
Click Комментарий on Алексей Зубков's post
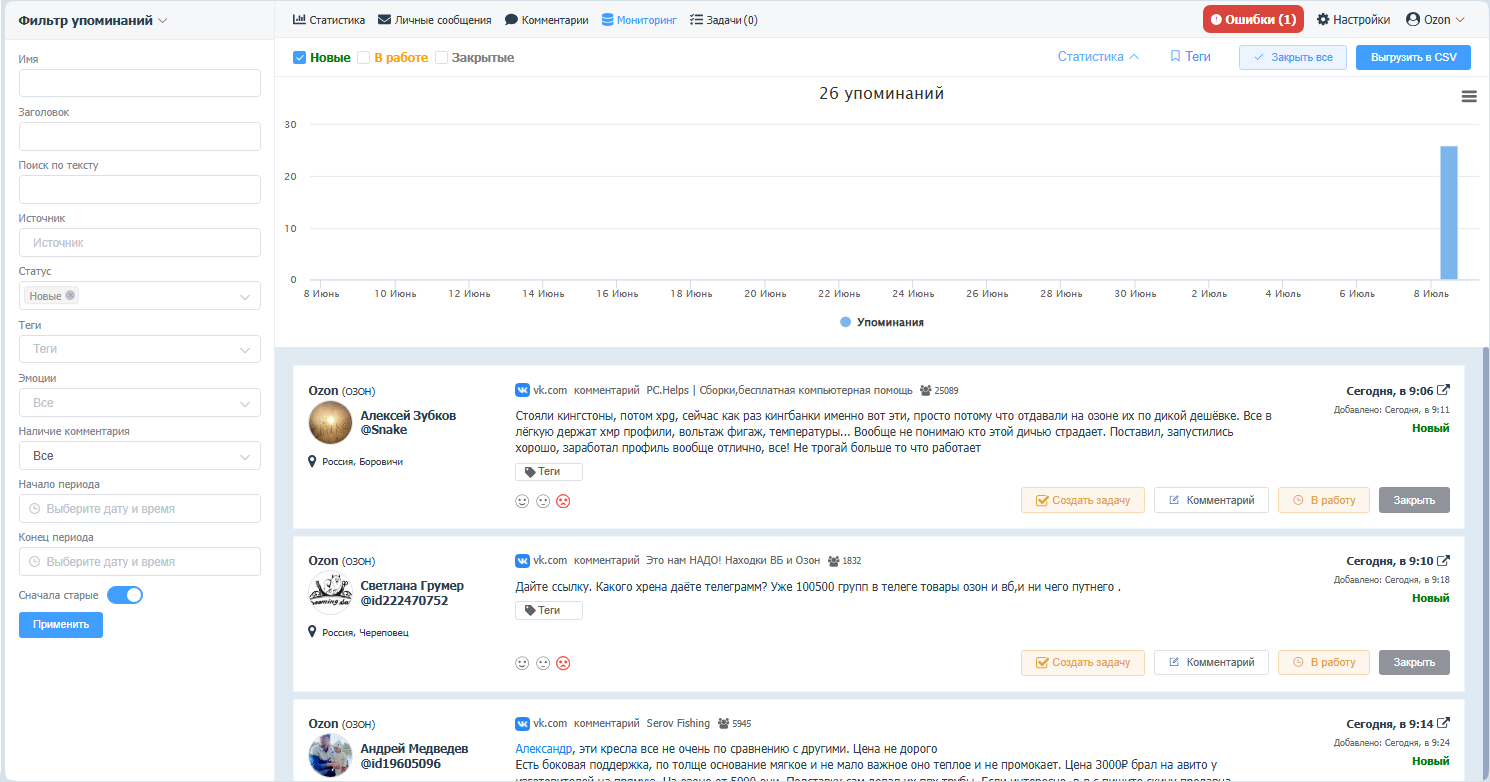coord(1211,500)
